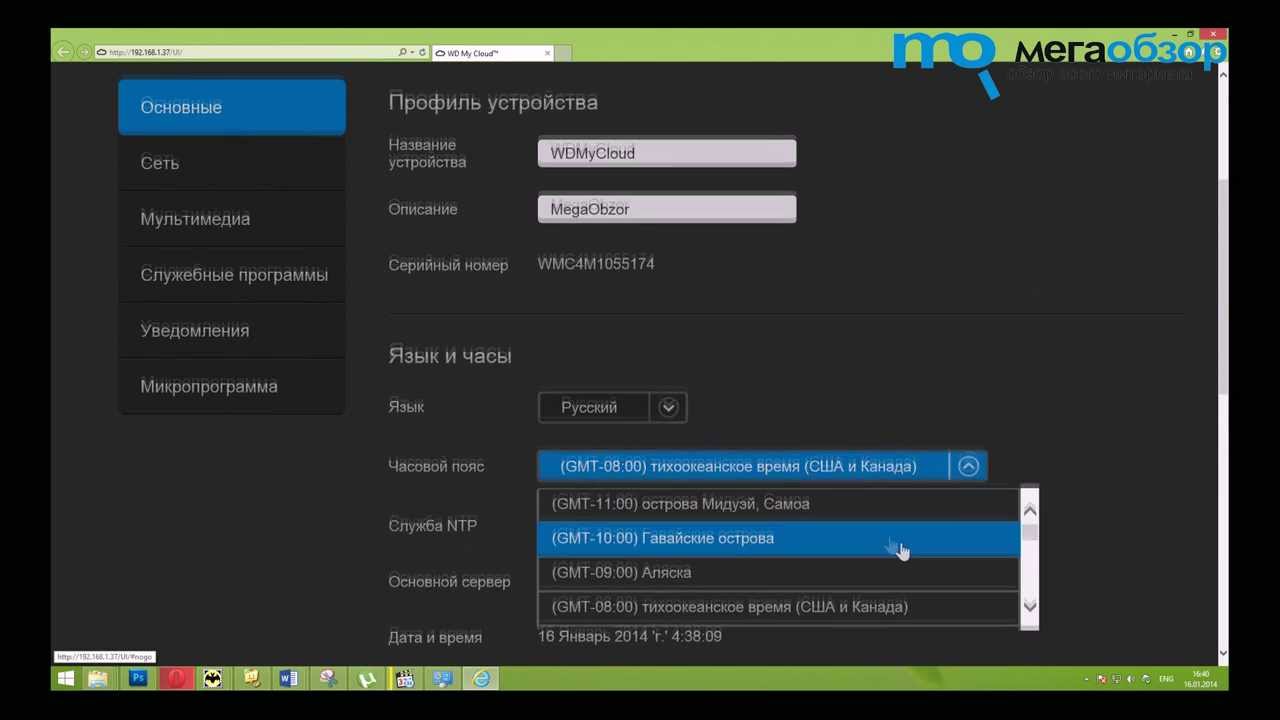Screen dimensions: 1280x720
Task: Click the address bar search magnifier icon
Action: 402,52
